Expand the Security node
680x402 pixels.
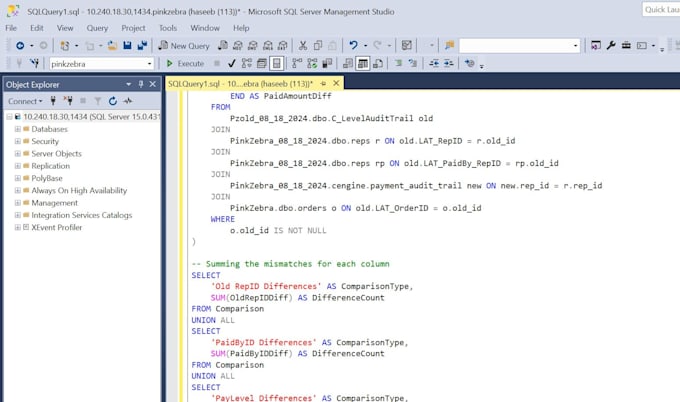17,141
